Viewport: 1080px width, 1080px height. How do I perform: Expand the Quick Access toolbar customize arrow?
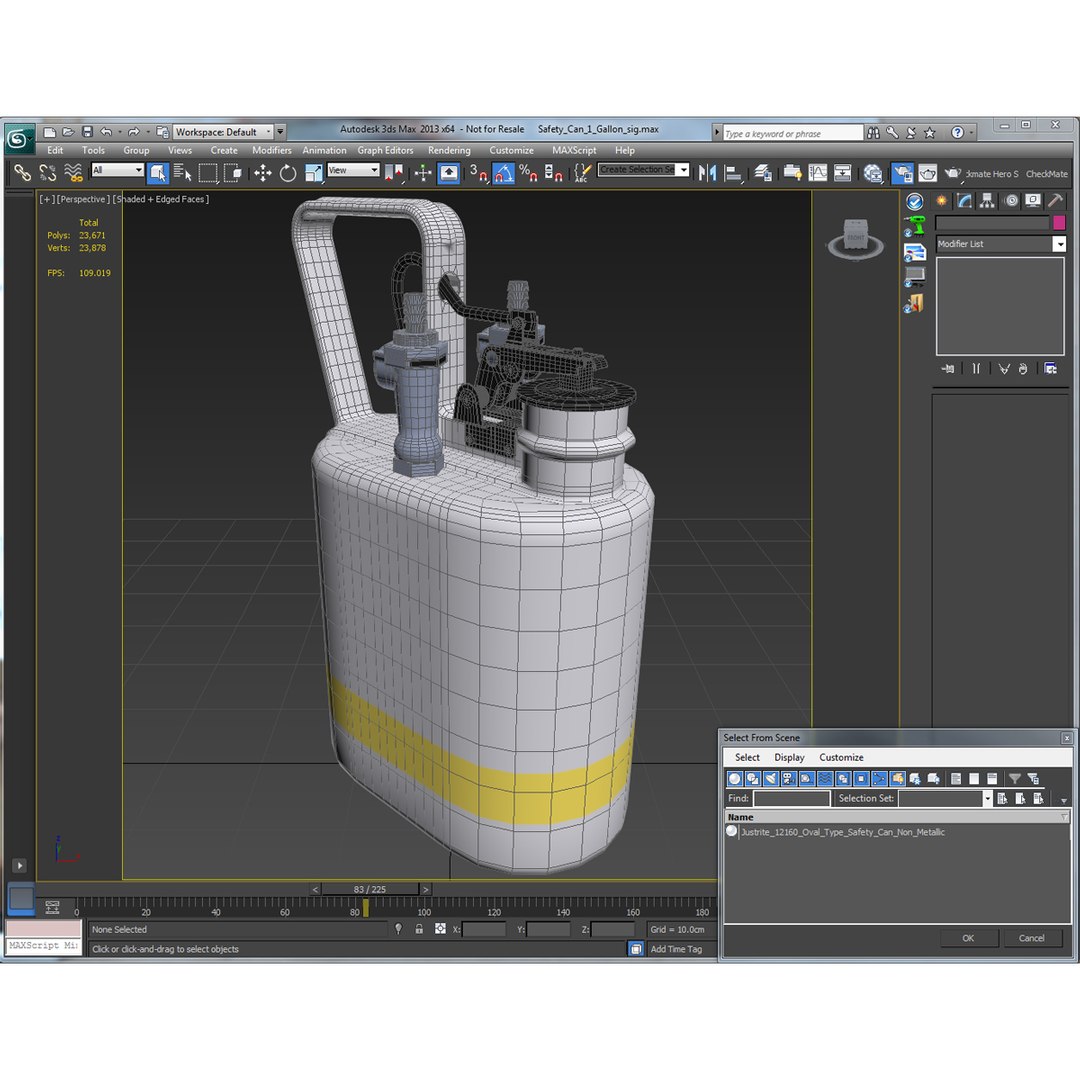point(280,132)
